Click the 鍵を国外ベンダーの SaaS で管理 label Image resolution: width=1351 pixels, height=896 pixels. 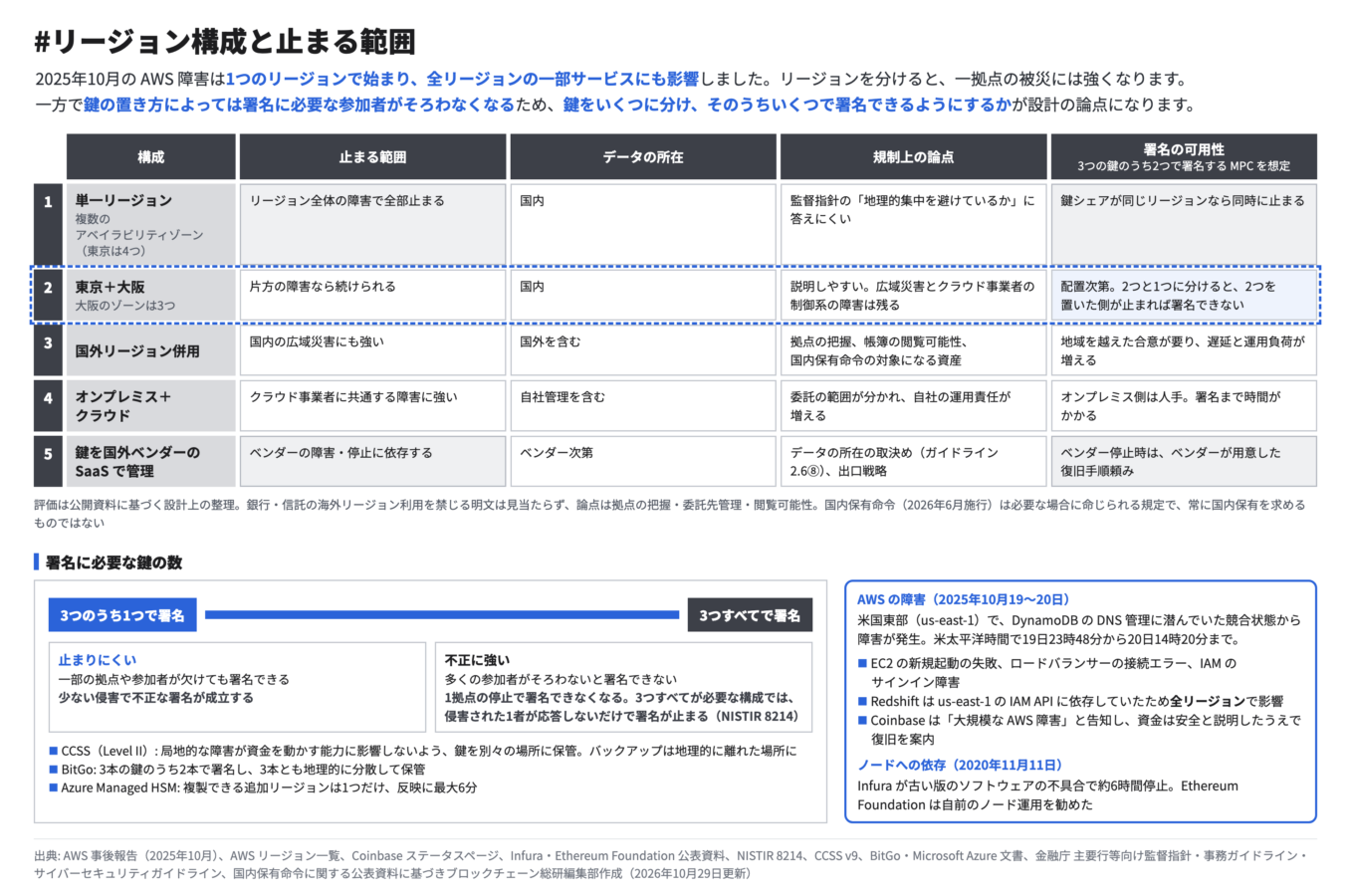point(151,461)
